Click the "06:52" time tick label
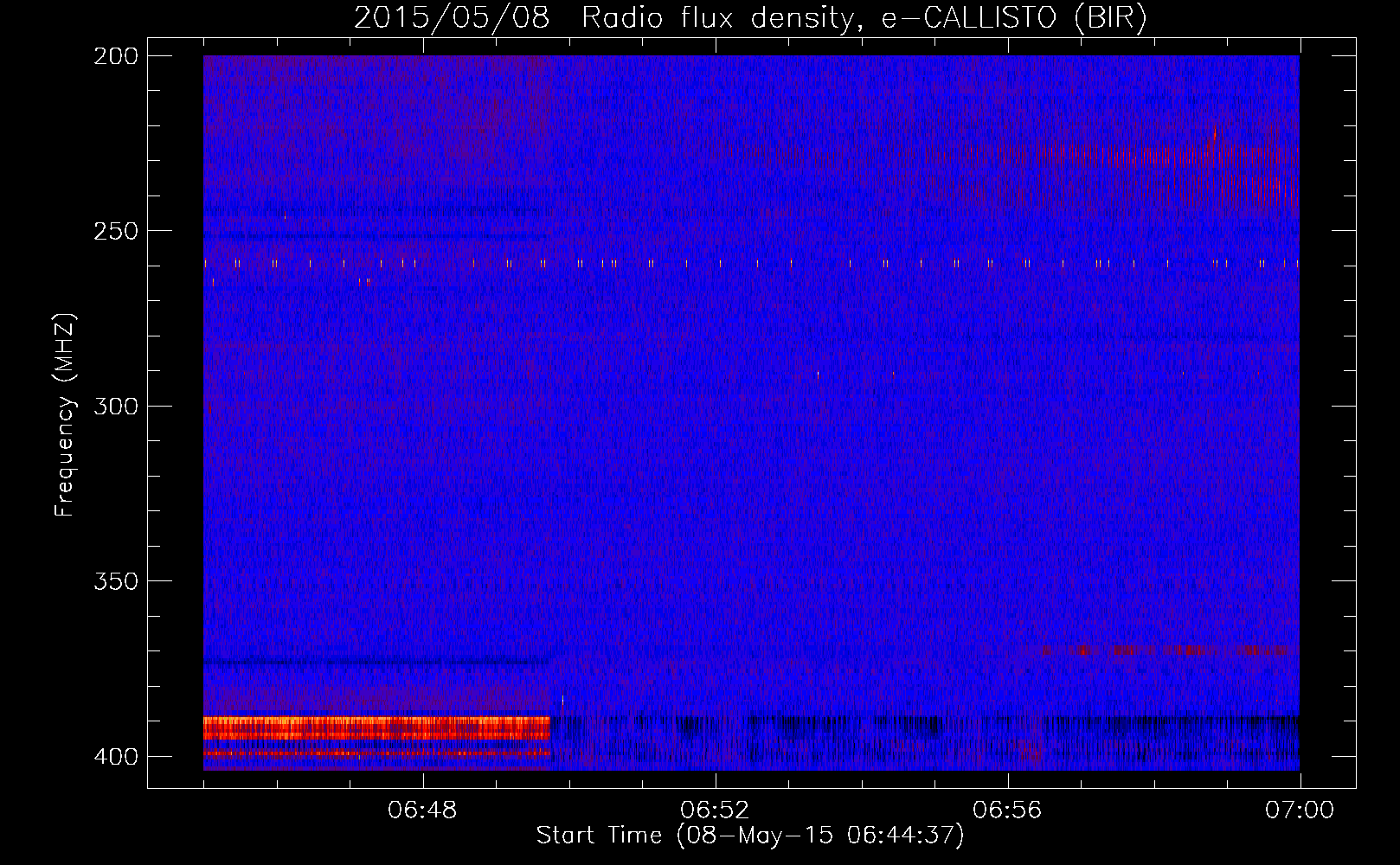This screenshot has width=1400, height=865. point(715,811)
